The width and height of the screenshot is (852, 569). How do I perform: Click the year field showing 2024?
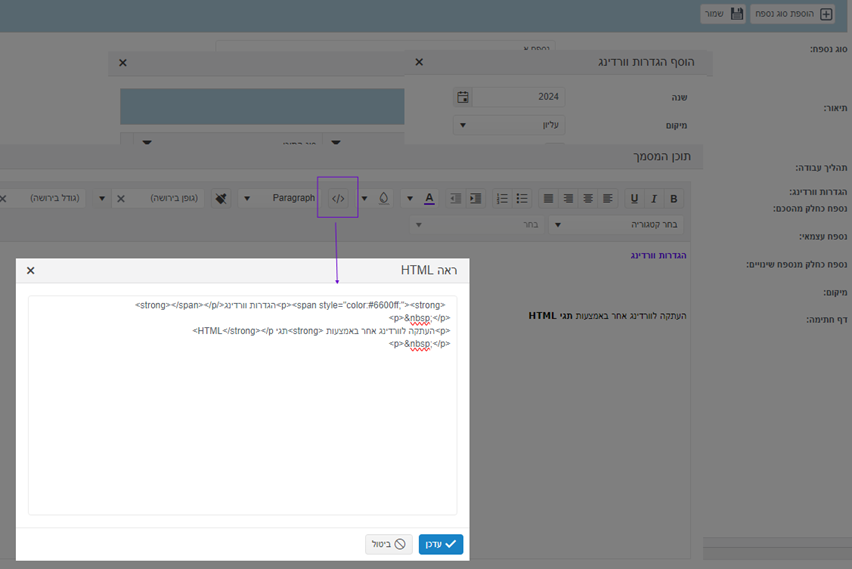[518, 97]
